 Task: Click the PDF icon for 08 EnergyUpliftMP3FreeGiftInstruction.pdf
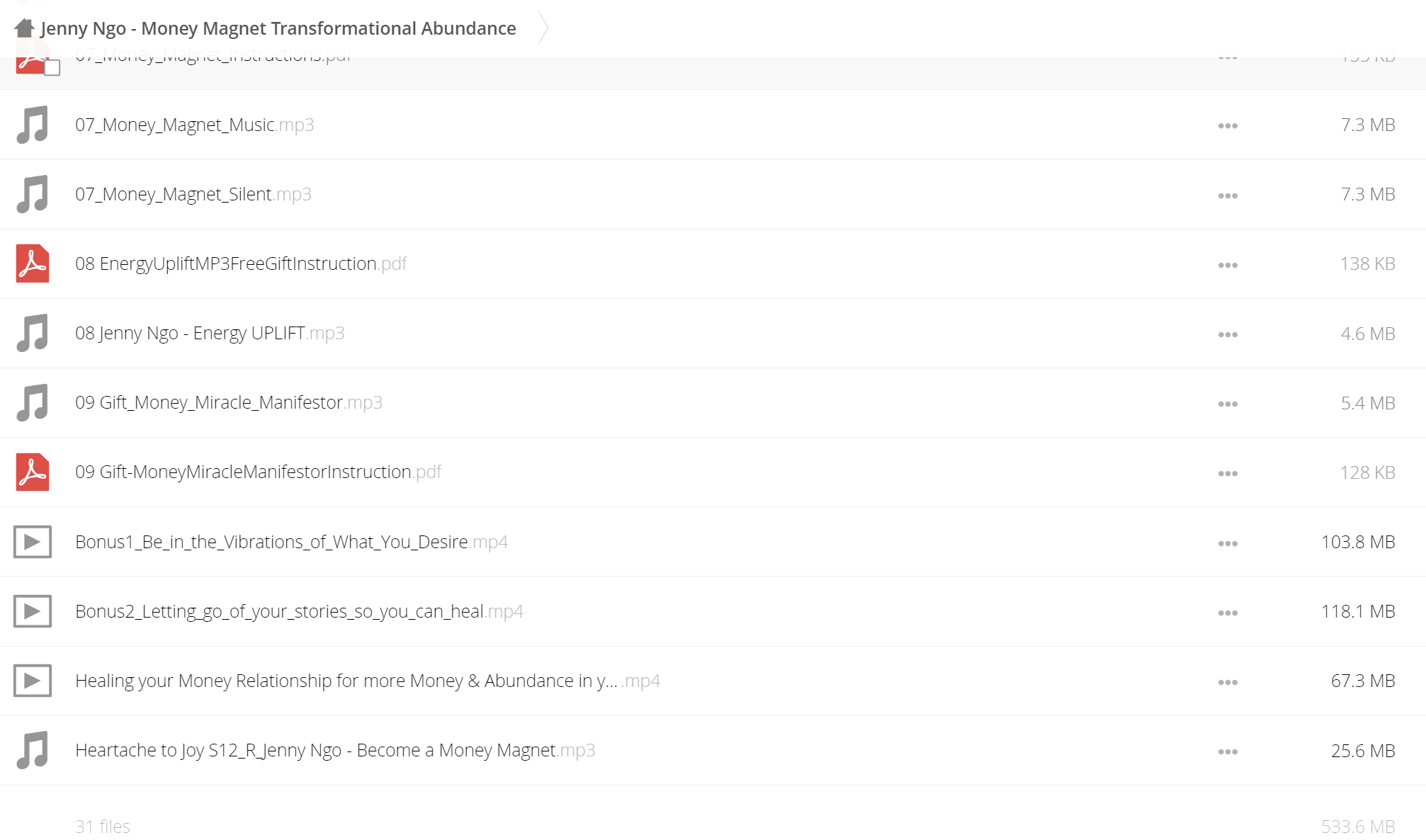pos(33,263)
